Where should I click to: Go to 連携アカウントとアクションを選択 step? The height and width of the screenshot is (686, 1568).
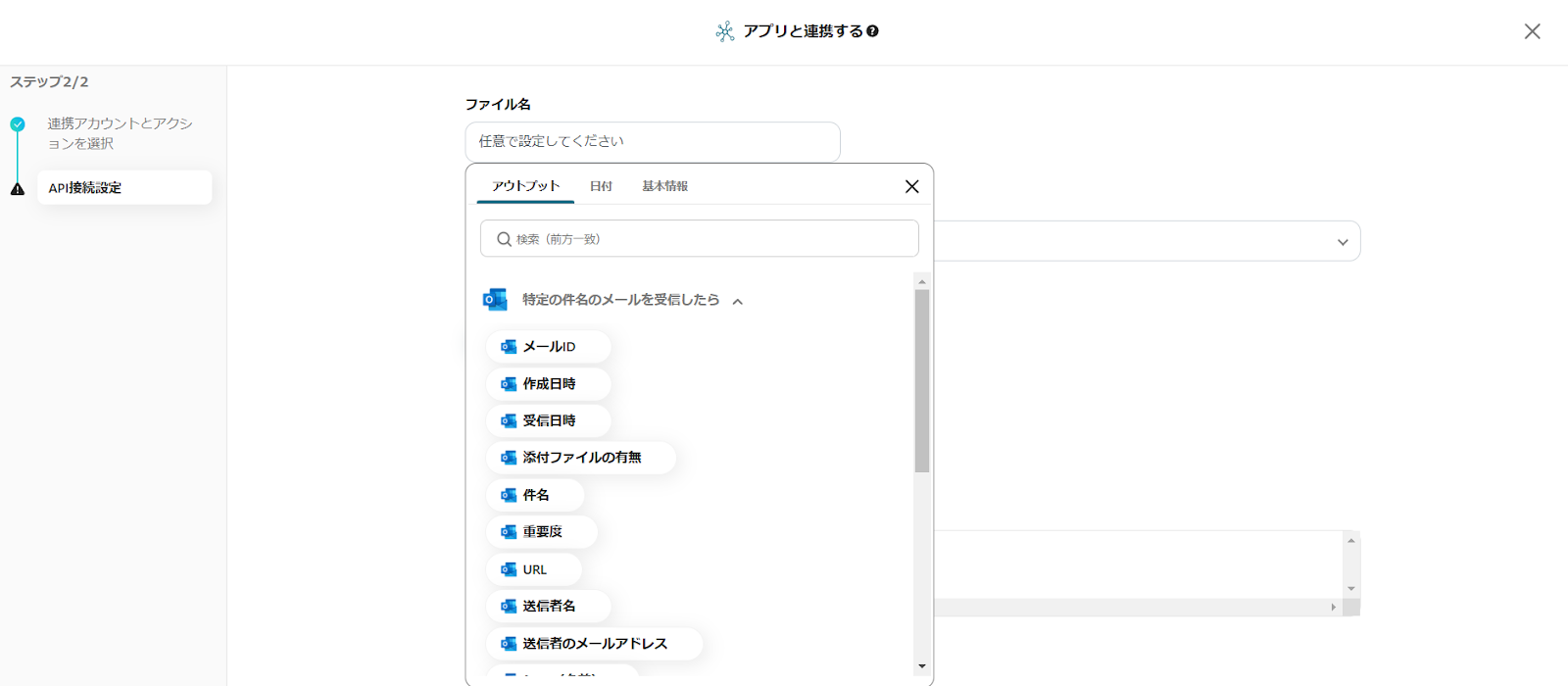pyautogui.click(x=120, y=133)
